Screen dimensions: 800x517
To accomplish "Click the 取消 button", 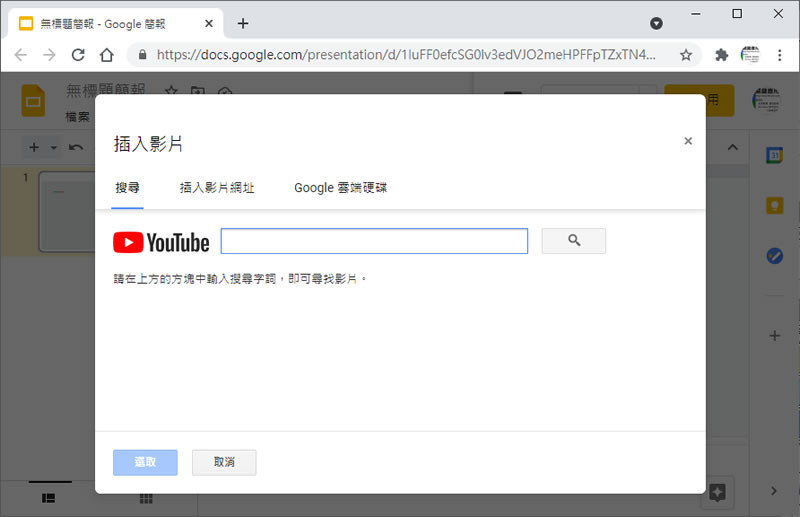I will [224, 462].
